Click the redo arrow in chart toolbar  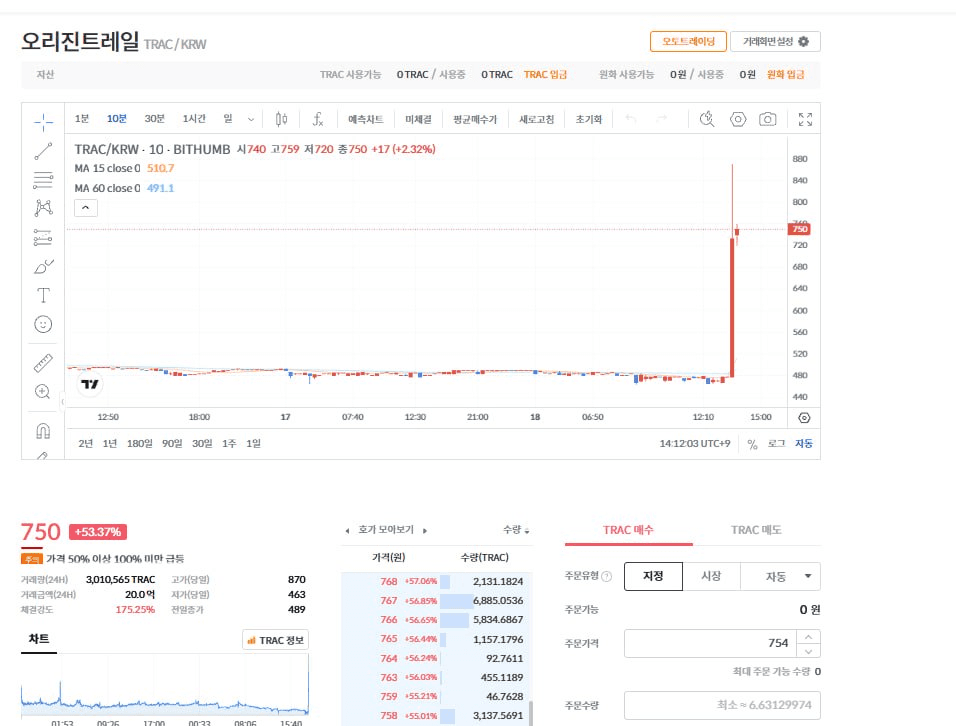[x=662, y=119]
